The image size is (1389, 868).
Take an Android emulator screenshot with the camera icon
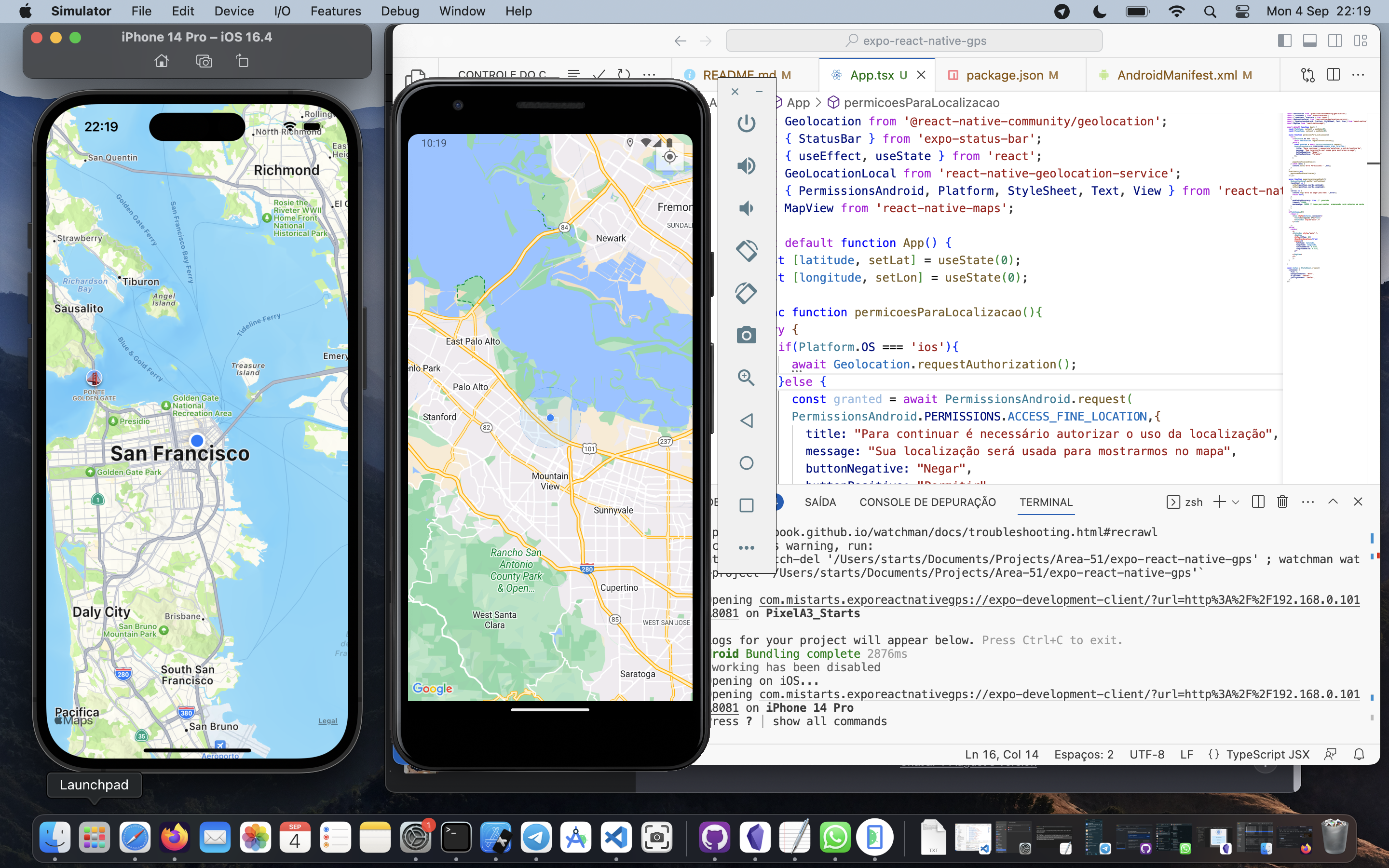coord(746,335)
